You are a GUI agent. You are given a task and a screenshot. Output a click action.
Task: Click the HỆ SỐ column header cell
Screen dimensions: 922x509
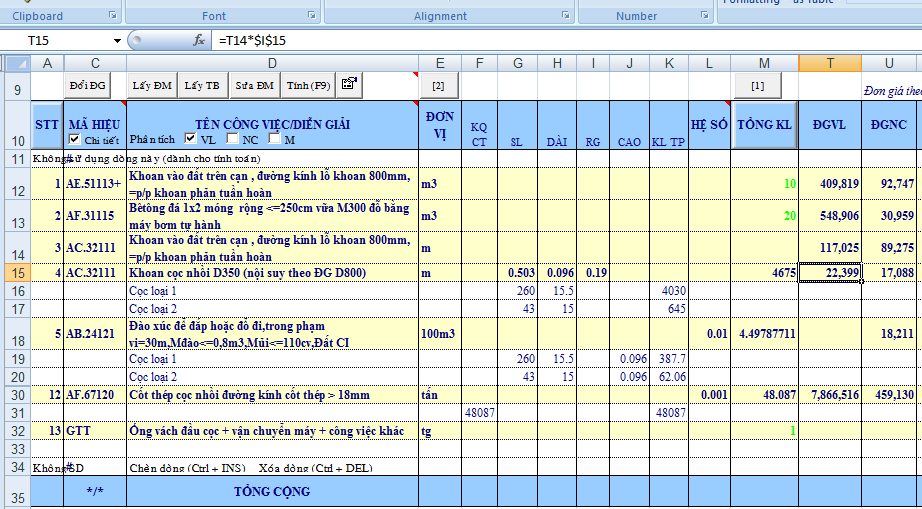click(x=709, y=125)
